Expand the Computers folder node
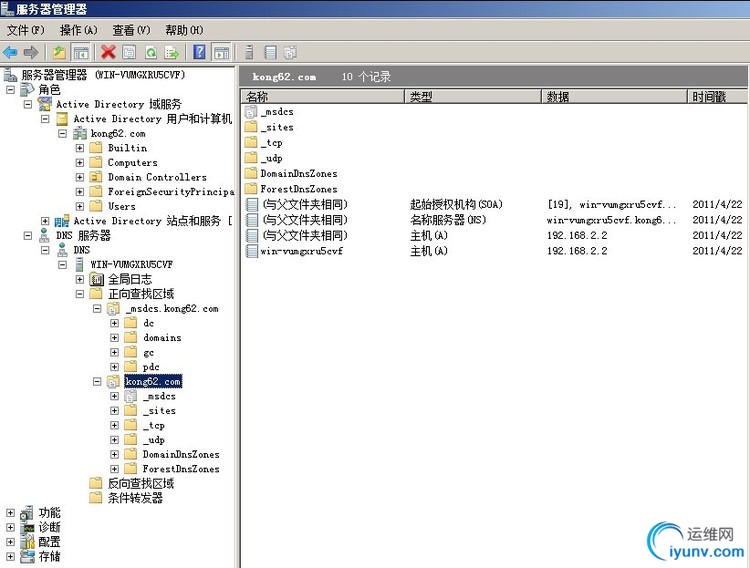Viewport: 750px width, 568px height. (80, 163)
